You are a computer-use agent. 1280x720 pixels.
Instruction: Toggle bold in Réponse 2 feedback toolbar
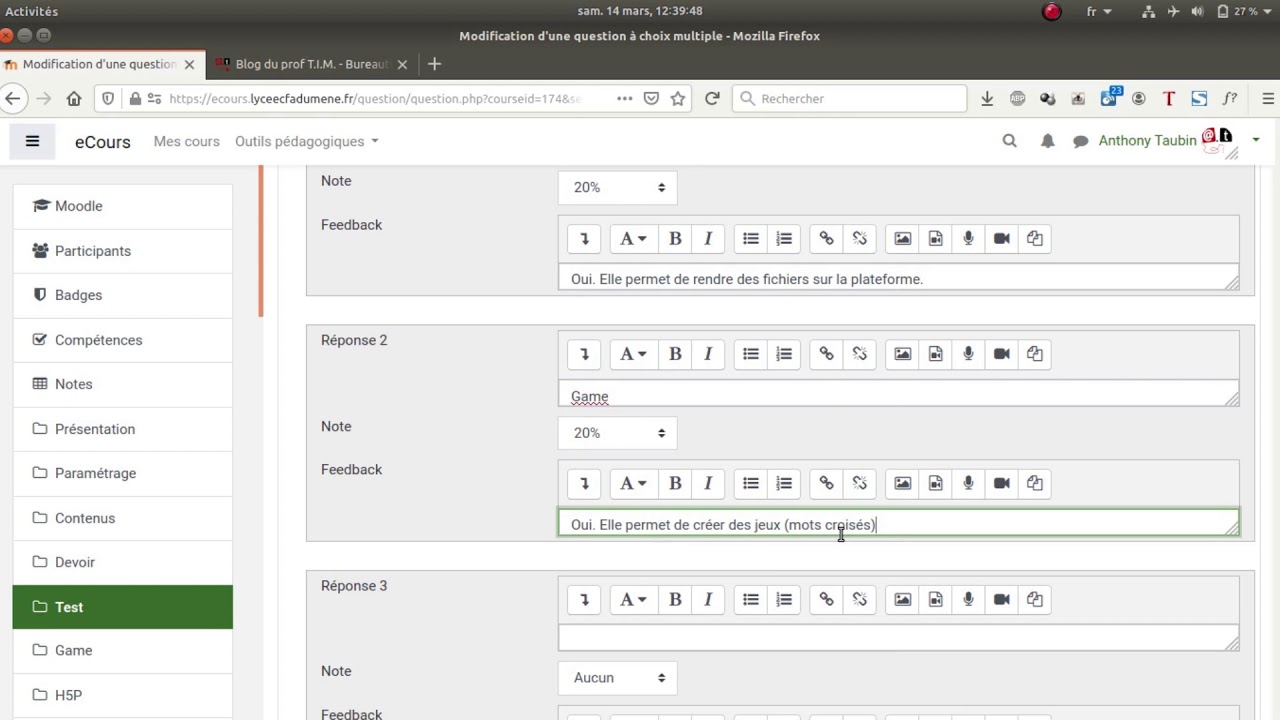click(x=675, y=483)
